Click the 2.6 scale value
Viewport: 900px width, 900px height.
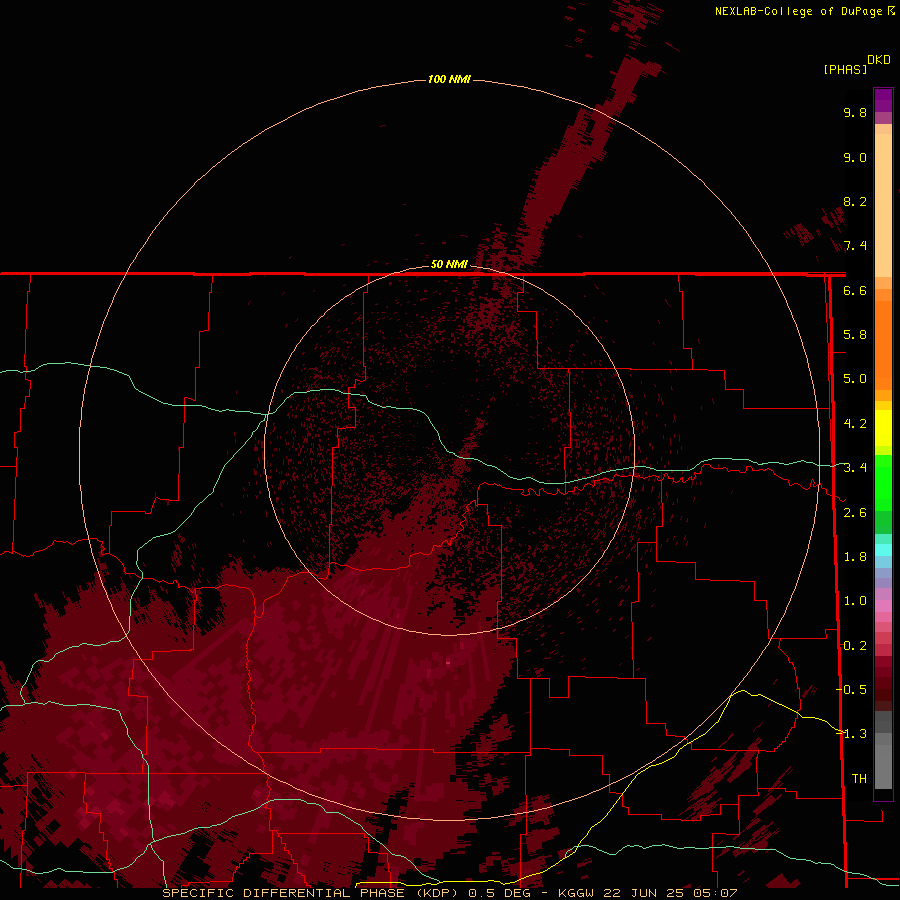(x=855, y=513)
